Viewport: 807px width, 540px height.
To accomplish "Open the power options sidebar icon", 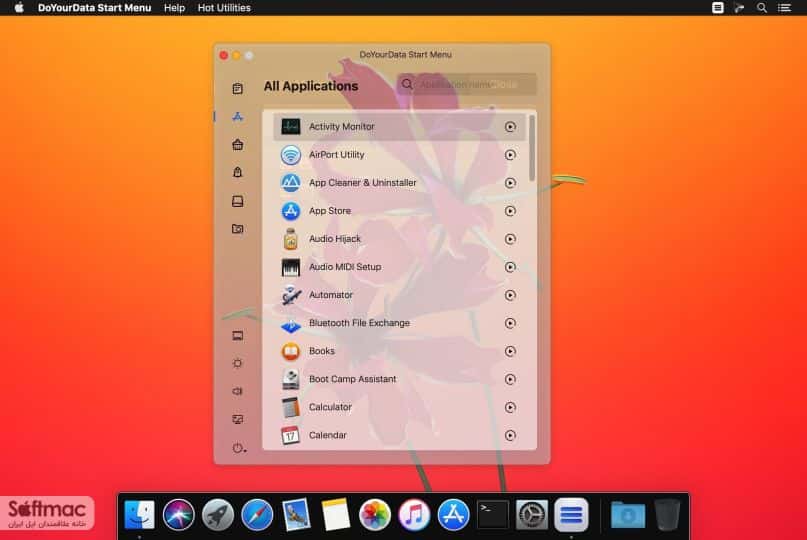I will tap(238, 448).
